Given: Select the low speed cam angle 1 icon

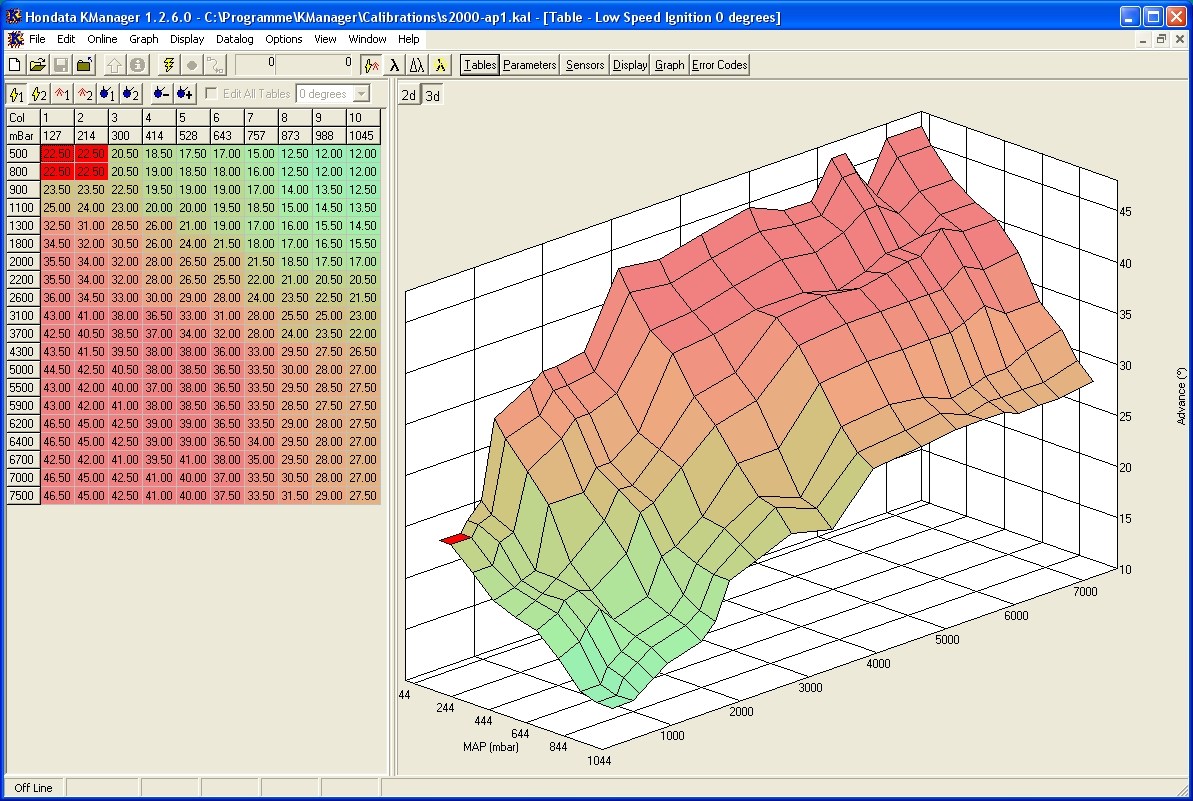Looking at the screenshot, I should click(x=107, y=94).
